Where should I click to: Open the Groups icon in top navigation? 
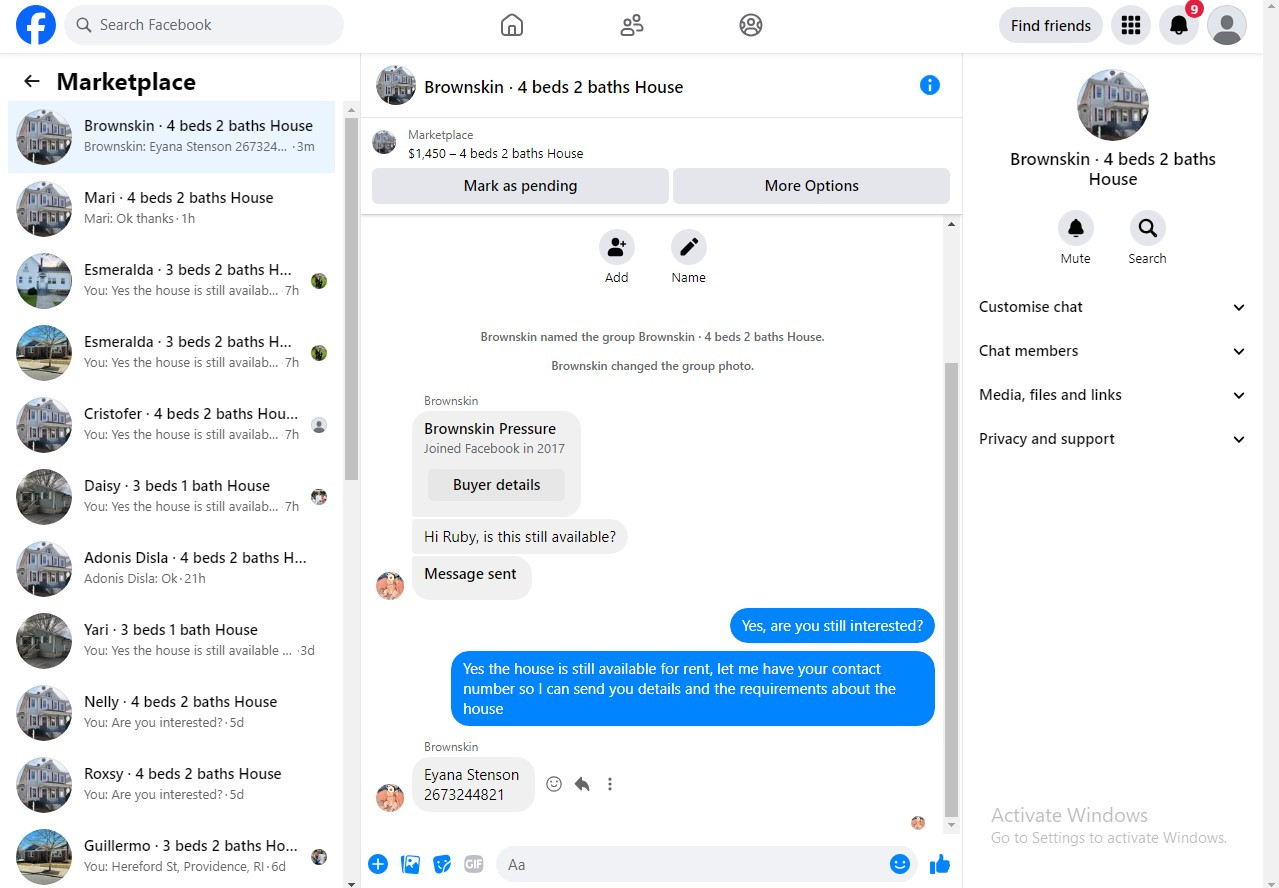click(751, 25)
